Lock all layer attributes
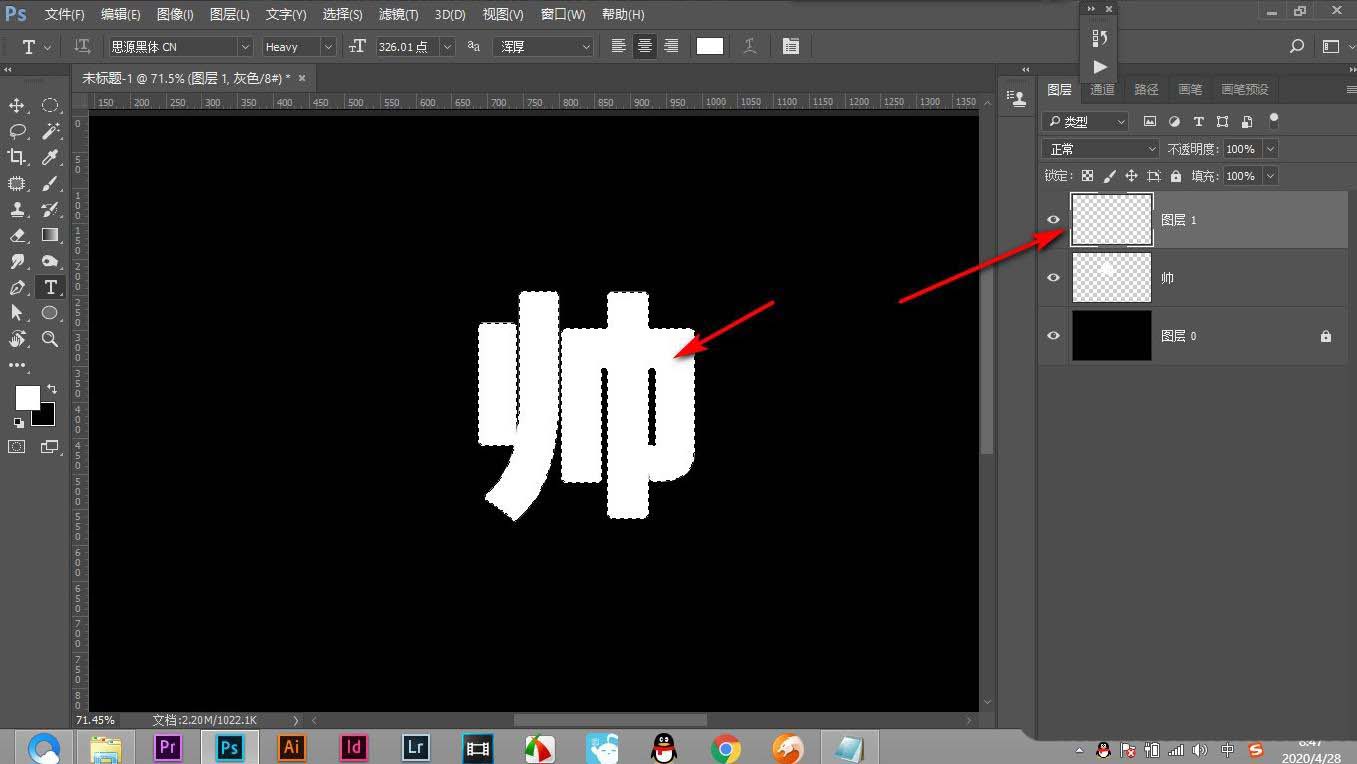Image resolution: width=1357 pixels, height=764 pixels. [x=1176, y=176]
